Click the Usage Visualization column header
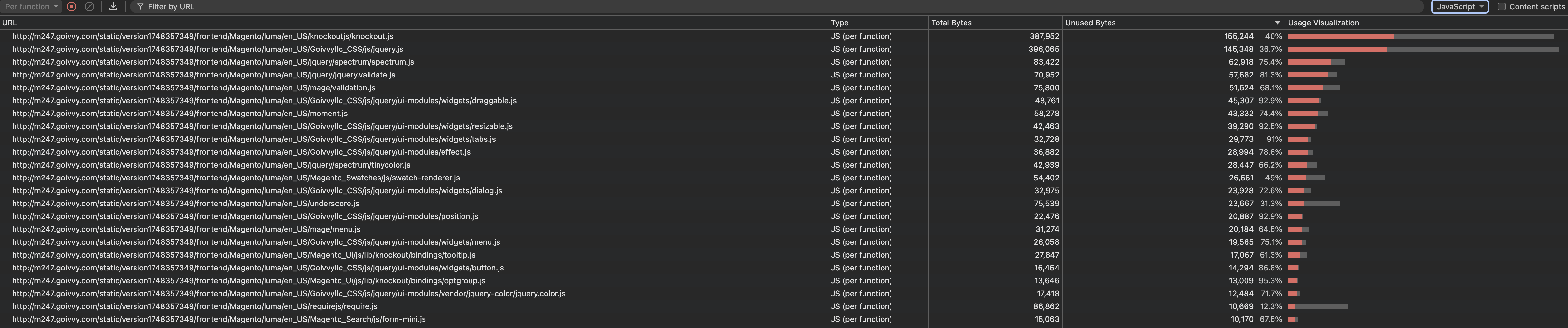This screenshot has width=1568, height=328. pyautogui.click(x=1323, y=23)
